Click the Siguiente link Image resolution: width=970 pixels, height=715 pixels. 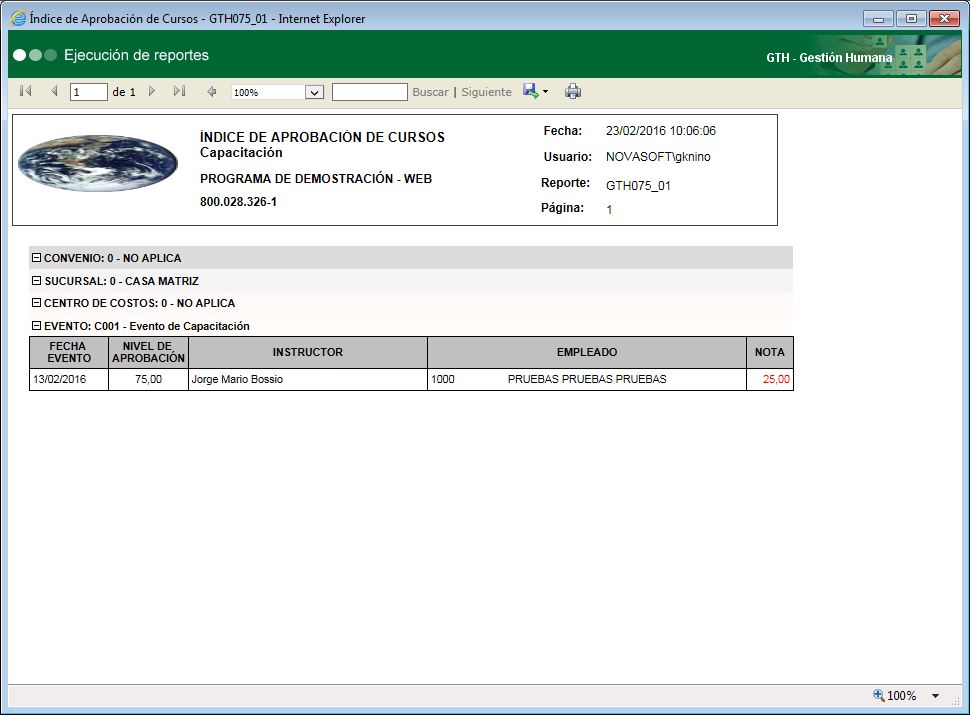tap(486, 92)
